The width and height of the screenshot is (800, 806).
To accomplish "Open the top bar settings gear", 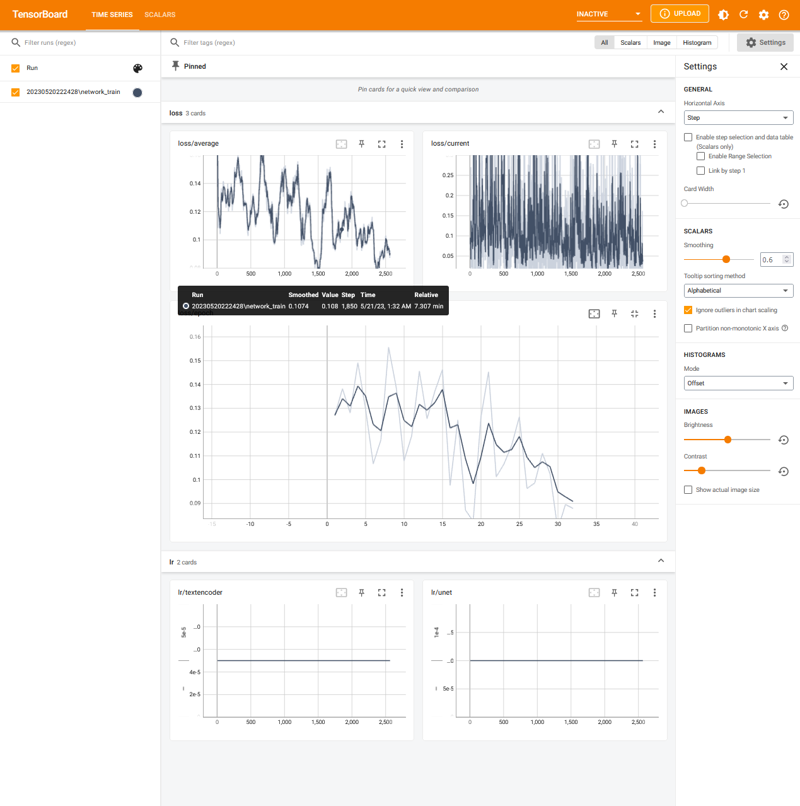I will [x=763, y=14].
